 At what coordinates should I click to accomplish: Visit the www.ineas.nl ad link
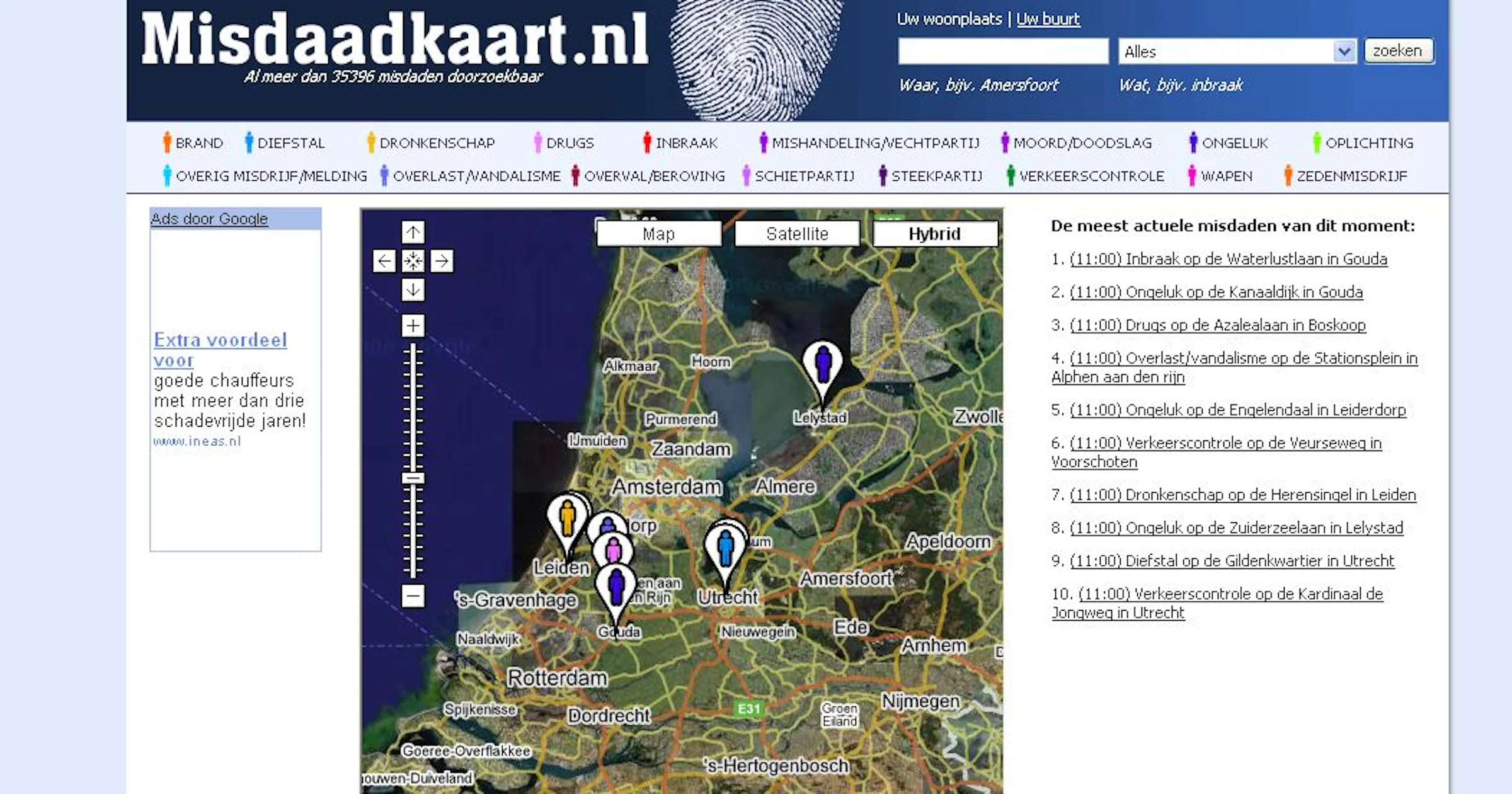(197, 441)
